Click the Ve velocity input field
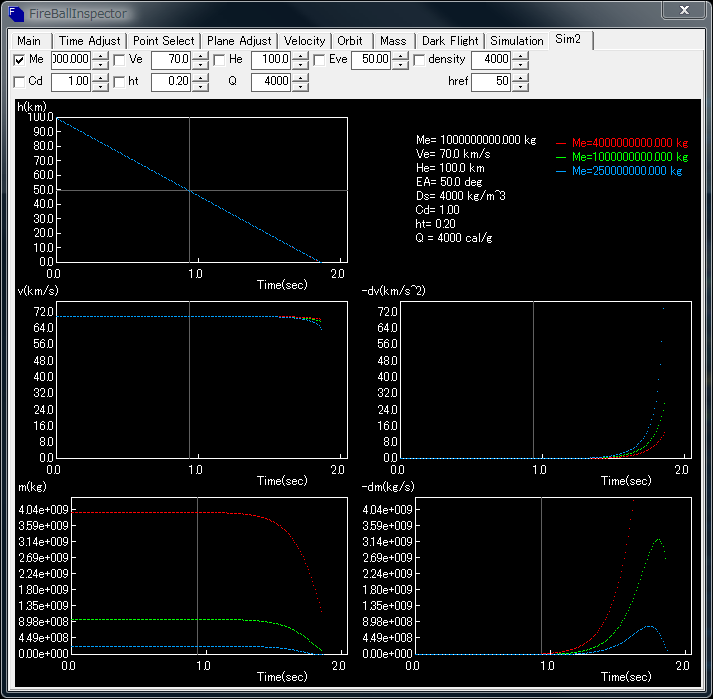The height and width of the screenshot is (699, 713). click(171, 60)
